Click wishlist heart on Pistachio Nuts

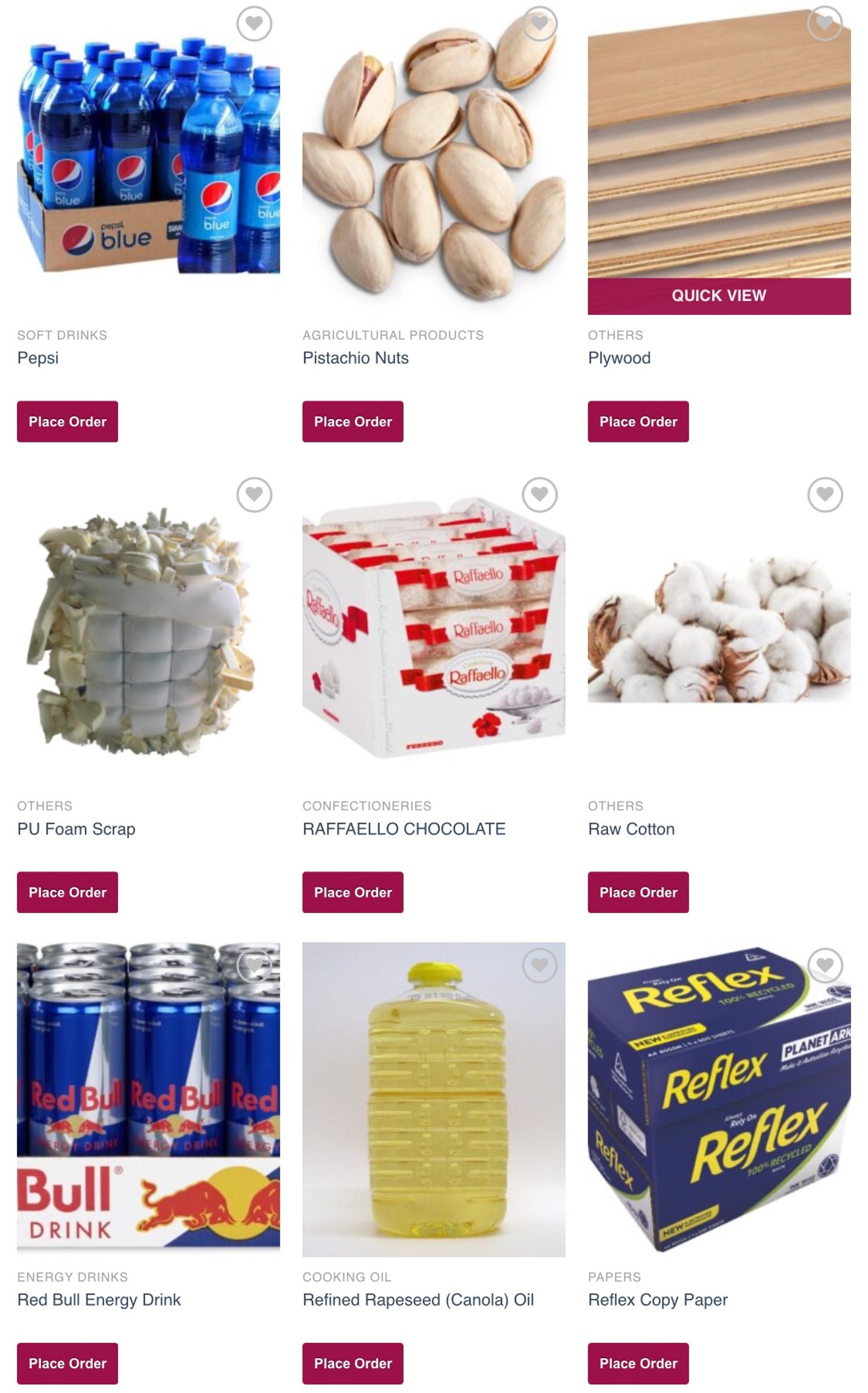[539, 24]
